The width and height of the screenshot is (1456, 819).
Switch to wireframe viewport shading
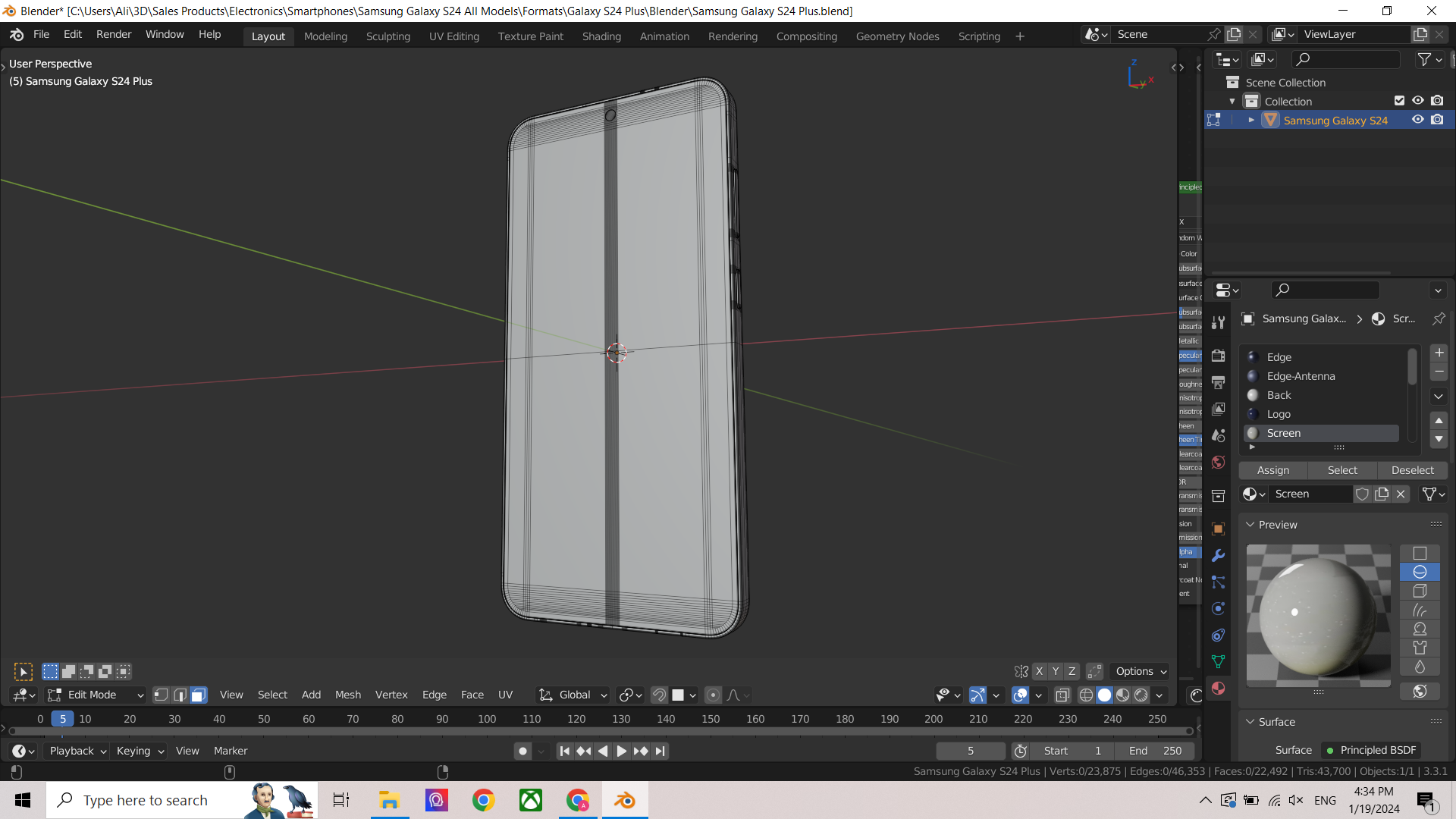pyautogui.click(x=1086, y=695)
